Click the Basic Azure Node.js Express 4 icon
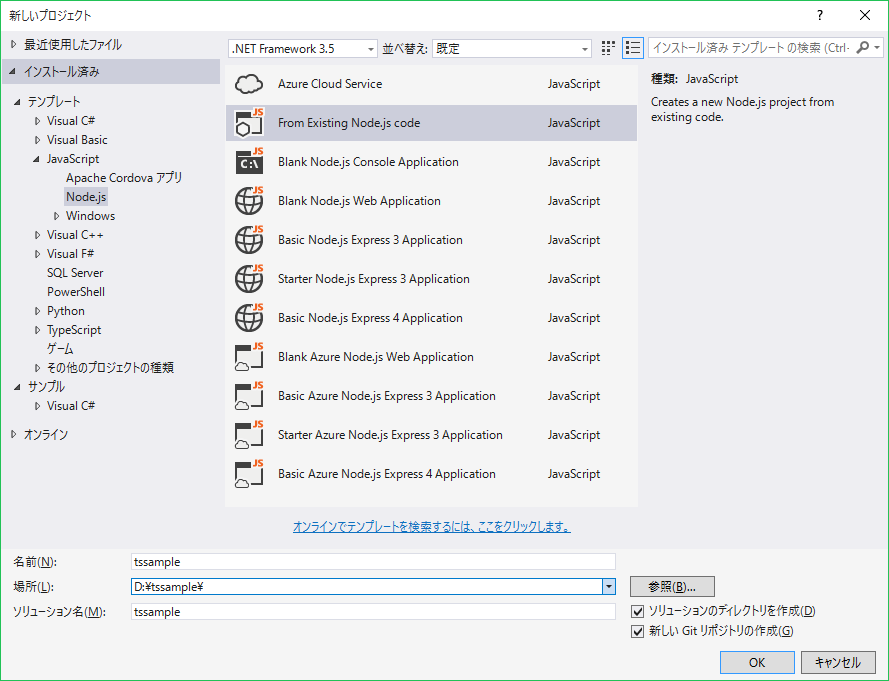 click(x=248, y=474)
